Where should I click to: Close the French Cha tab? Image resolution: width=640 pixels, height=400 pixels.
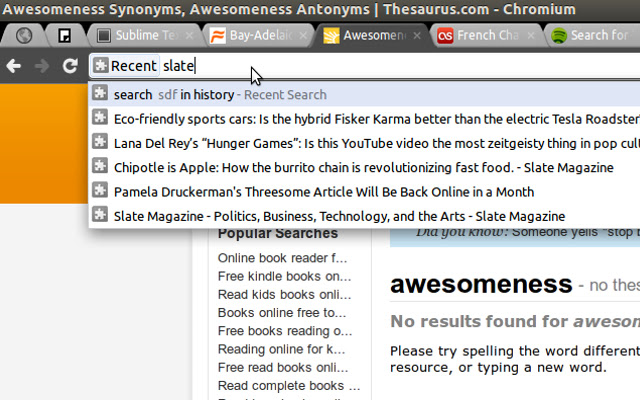pos(531,36)
